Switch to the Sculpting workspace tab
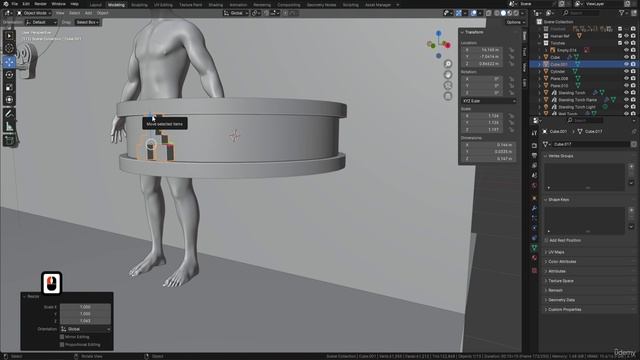 (139, 5)
